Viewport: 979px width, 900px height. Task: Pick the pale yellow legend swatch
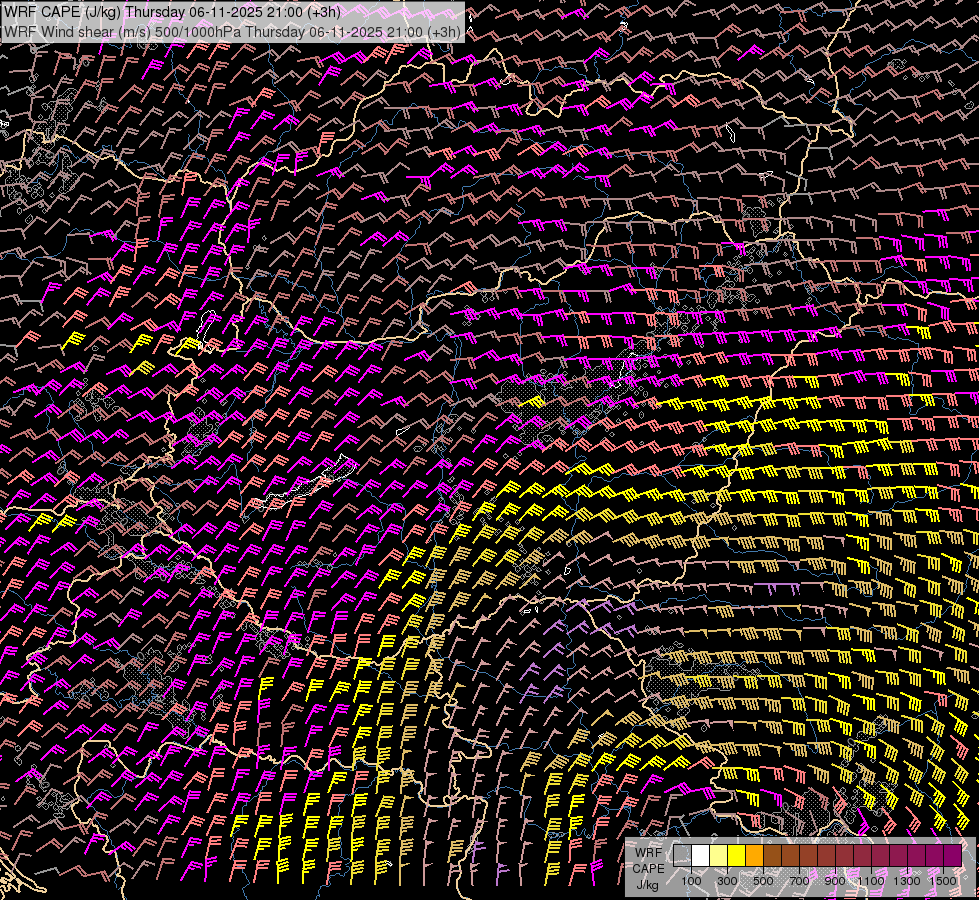pos(718,855)
